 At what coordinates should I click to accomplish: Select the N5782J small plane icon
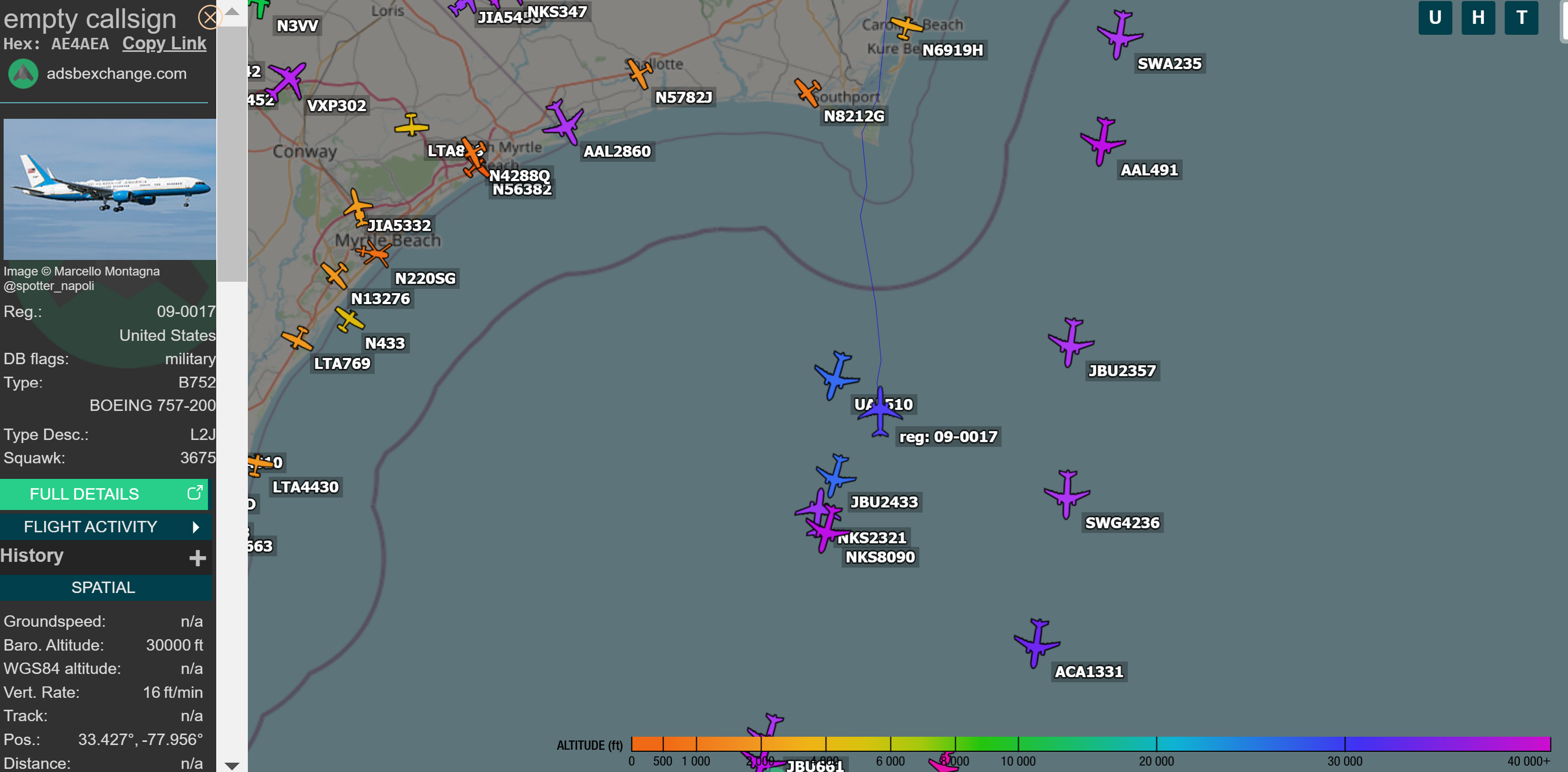click(639, 74)
